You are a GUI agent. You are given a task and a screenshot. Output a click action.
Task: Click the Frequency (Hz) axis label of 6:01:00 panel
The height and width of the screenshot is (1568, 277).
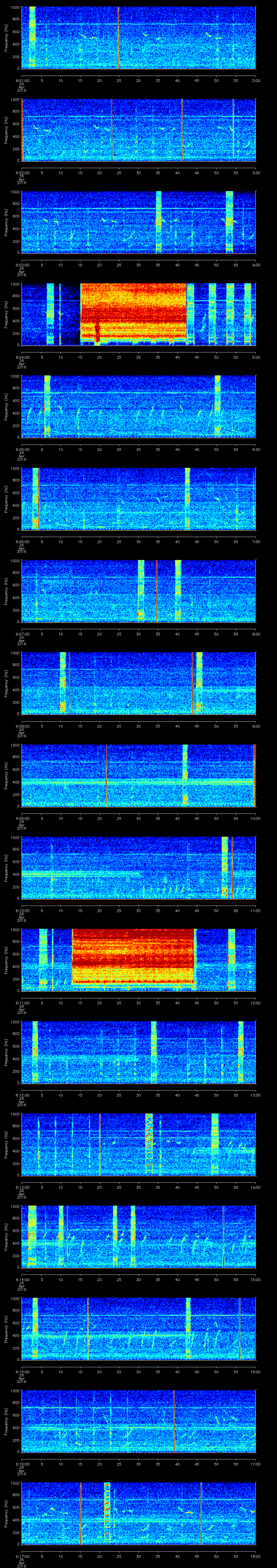pos(6,38)
